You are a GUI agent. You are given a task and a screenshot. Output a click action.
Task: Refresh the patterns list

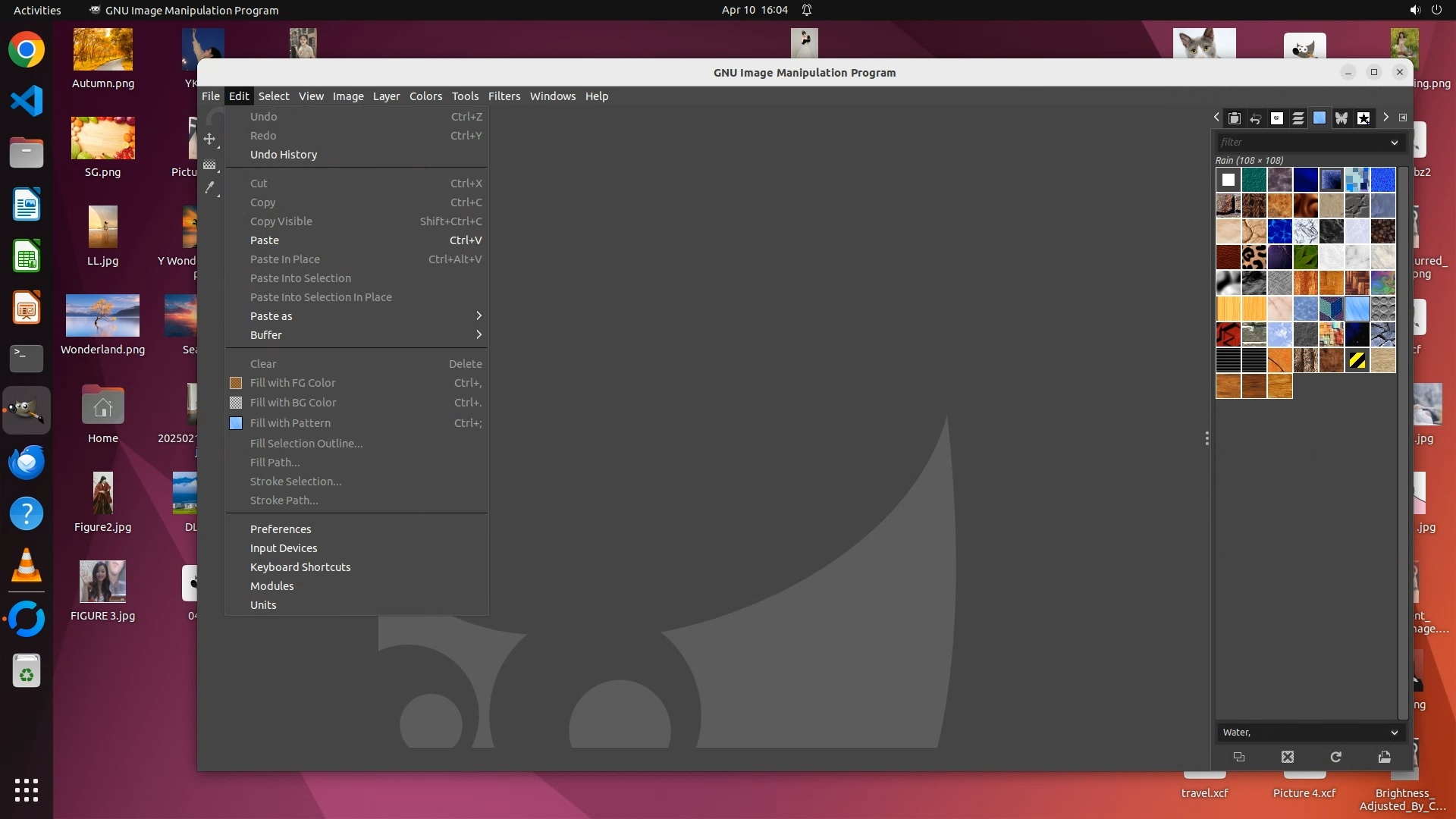tap(1336, 757)
